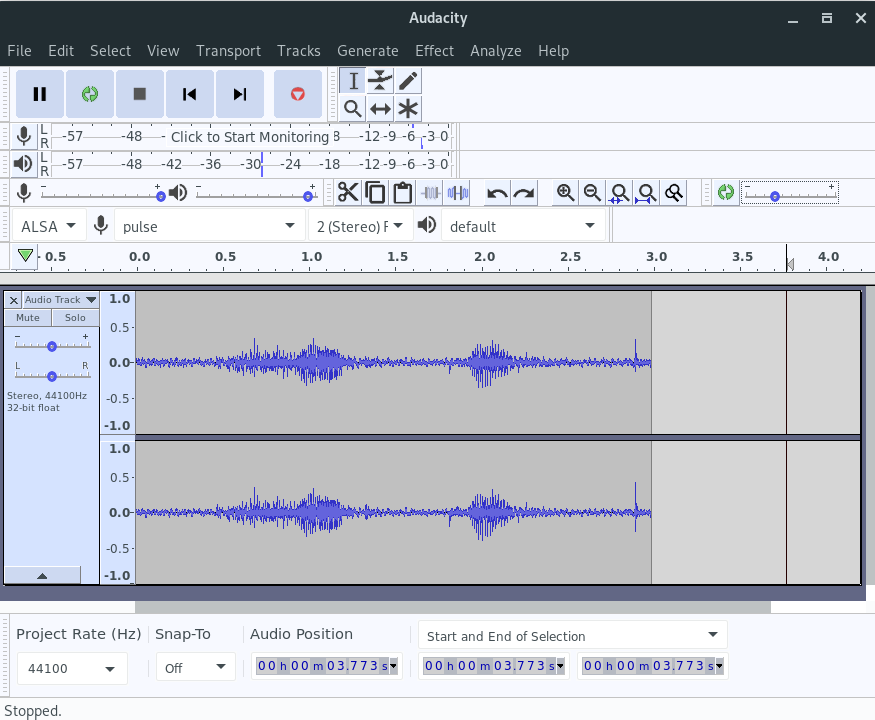Open the Audio Position format arrow
The height and width of the screenshot is (720, 875).
pos(394,666)
